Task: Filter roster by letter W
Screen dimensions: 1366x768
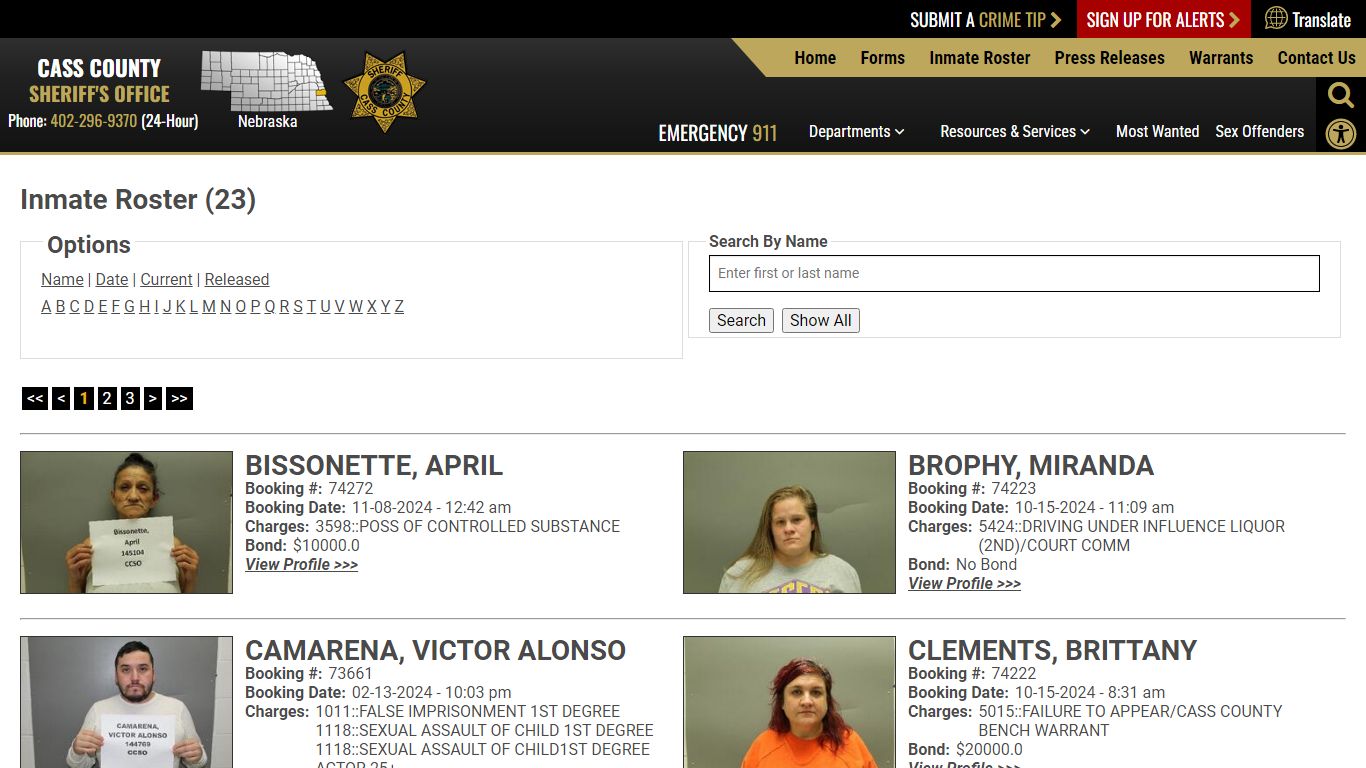Action: [x=355, y=307]
